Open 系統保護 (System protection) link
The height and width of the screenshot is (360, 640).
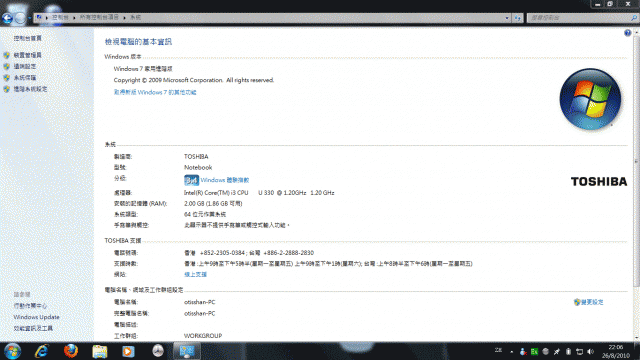pyautogui.click(x=24, y=78)
